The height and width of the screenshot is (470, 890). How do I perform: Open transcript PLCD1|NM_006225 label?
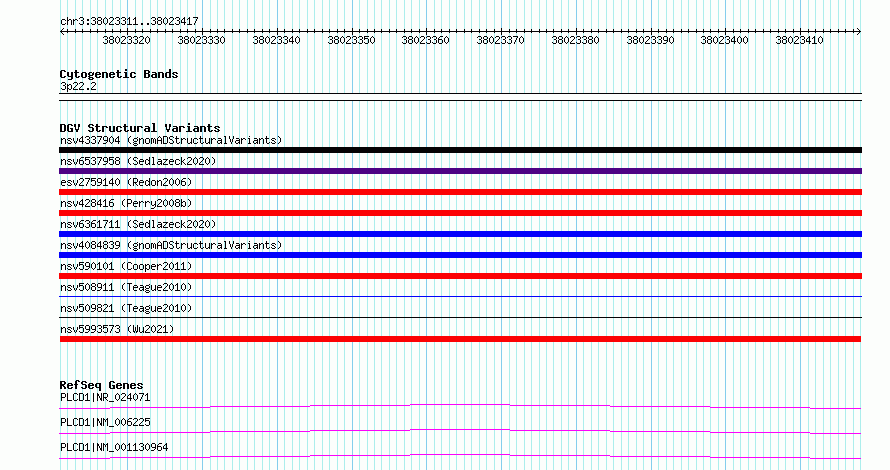point(105,422)
